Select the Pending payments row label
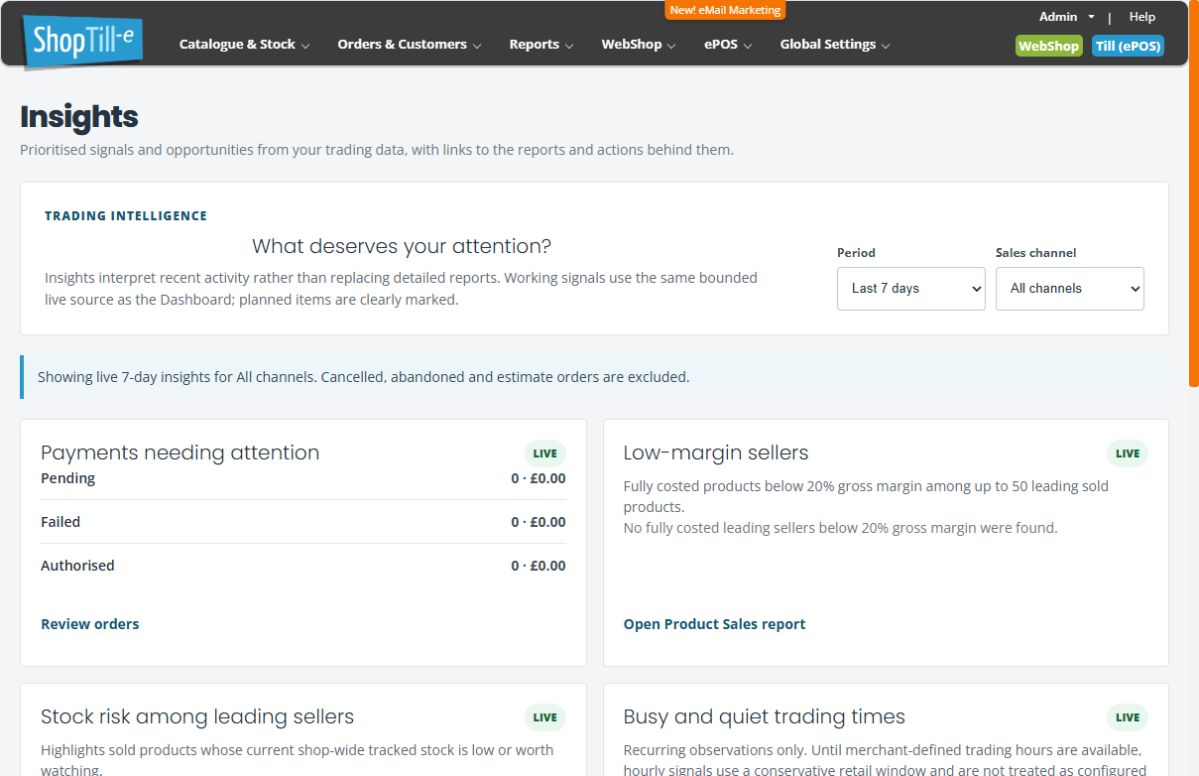1199x776 pixels. tap(68, 478)
